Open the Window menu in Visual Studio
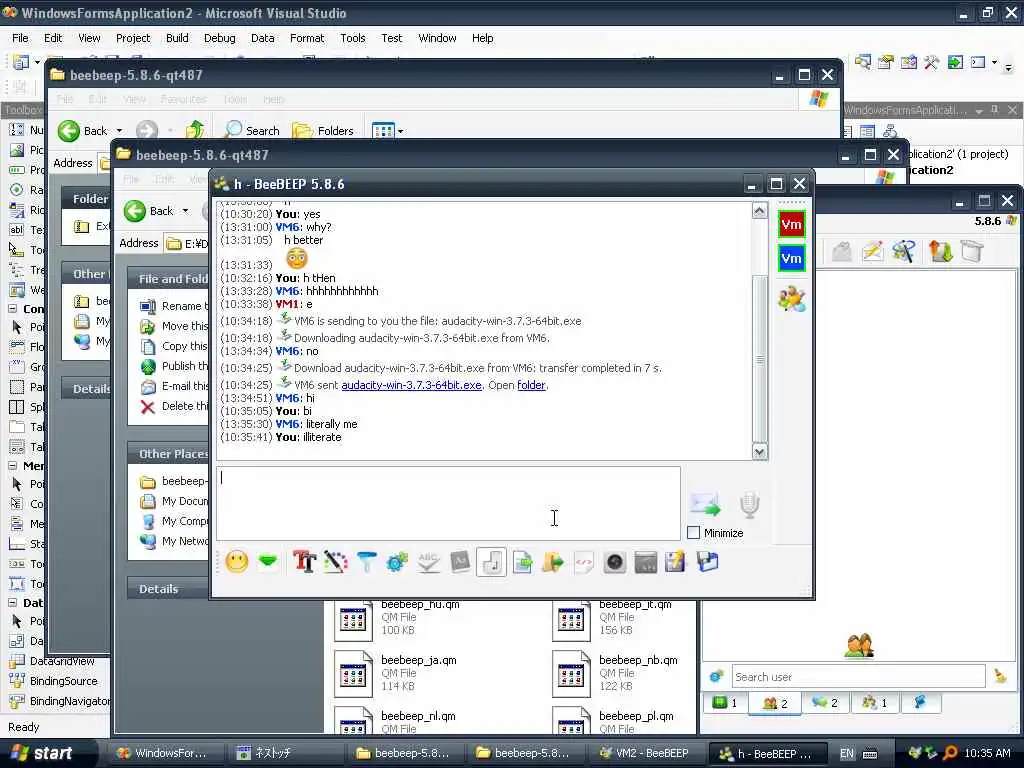 point(437,38)
